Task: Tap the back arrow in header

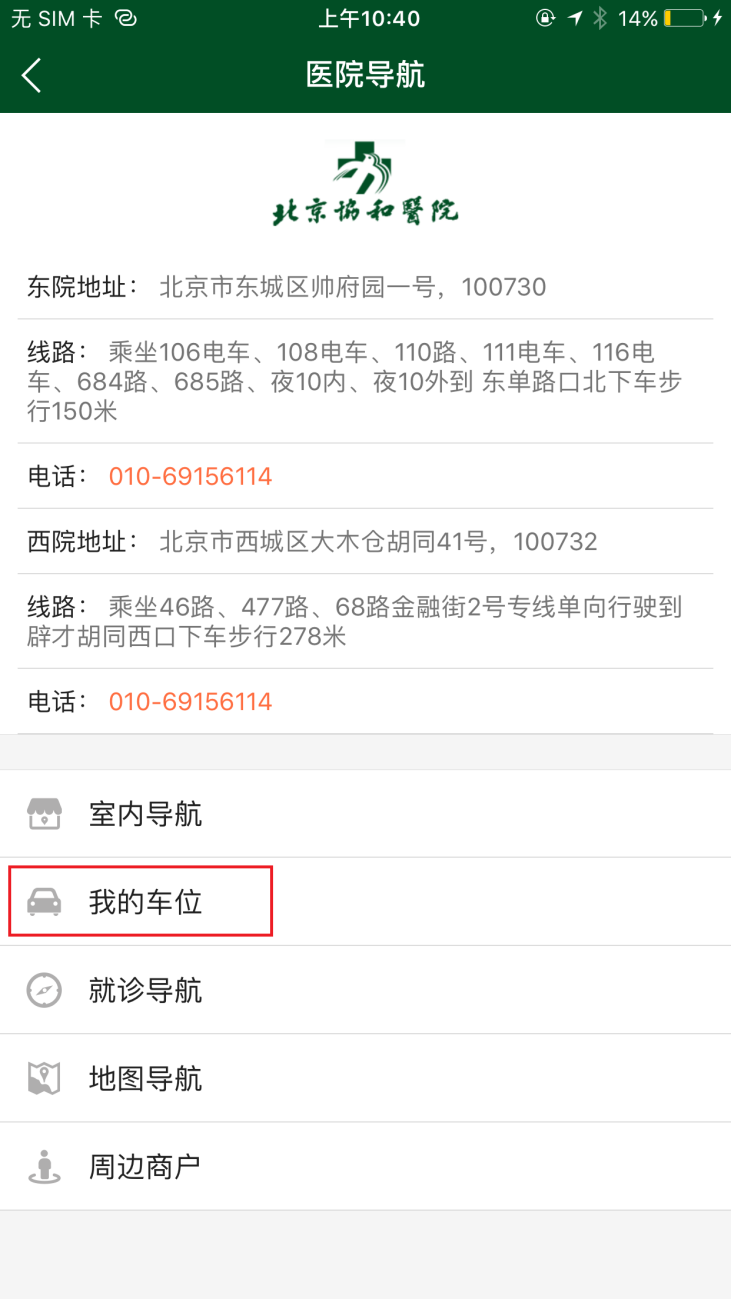Action: coord(31,75)
